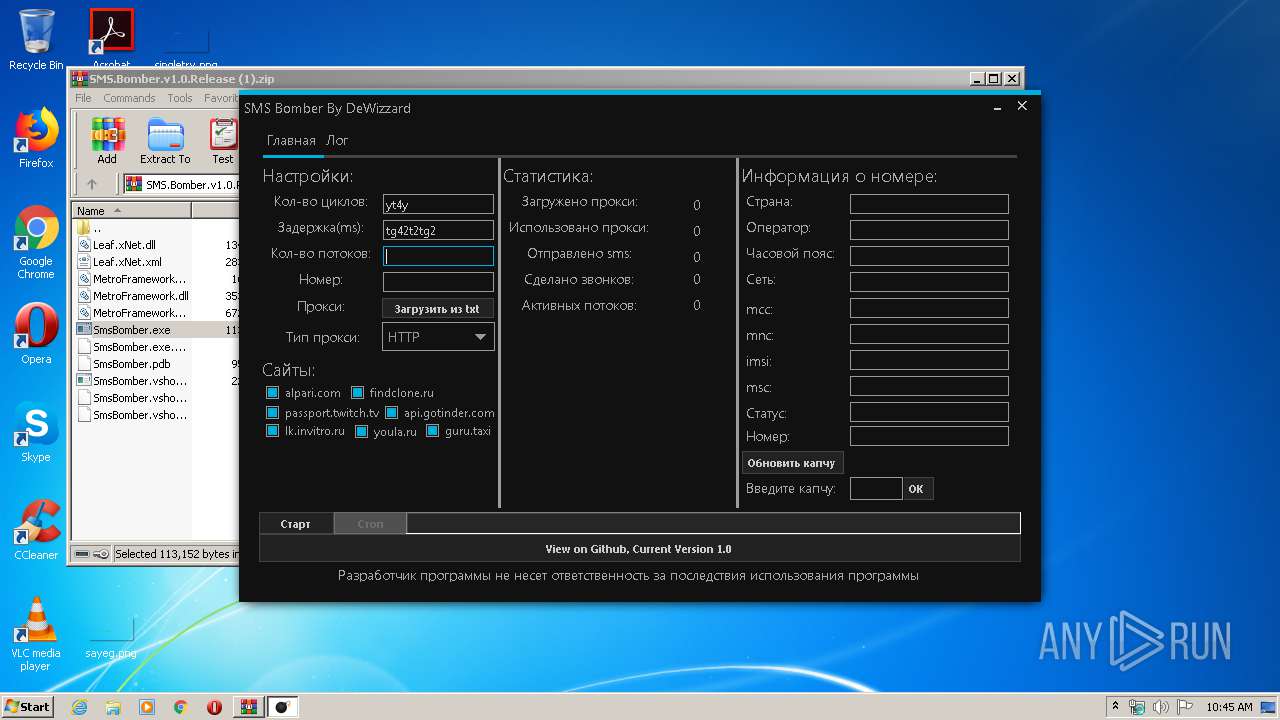Launch Acrobat desktop shortcut
The image size is (1280, 720).
pyautogui.click(x=111, y=40)
